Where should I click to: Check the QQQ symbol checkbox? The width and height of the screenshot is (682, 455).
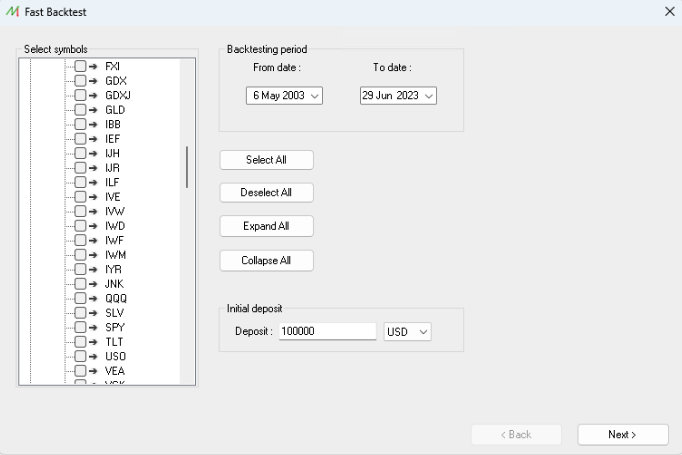point(80,298)
